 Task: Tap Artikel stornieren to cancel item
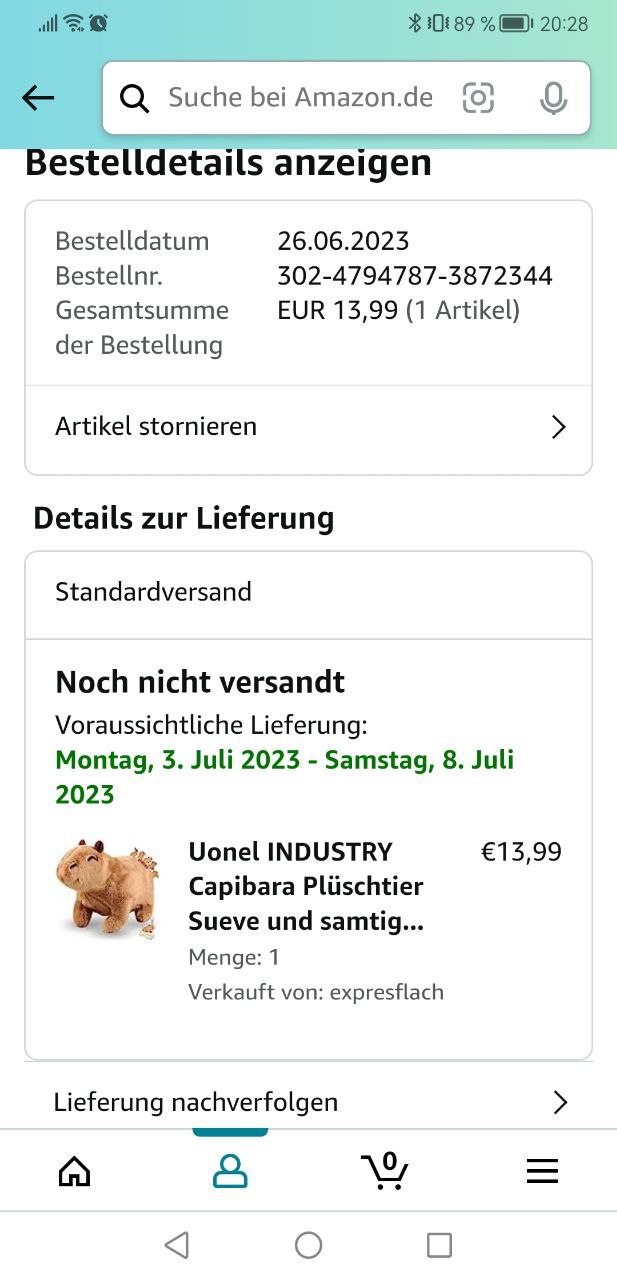156,427
